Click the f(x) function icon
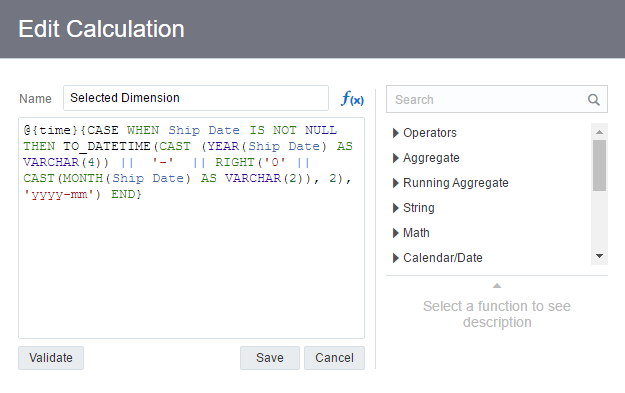 352,98
